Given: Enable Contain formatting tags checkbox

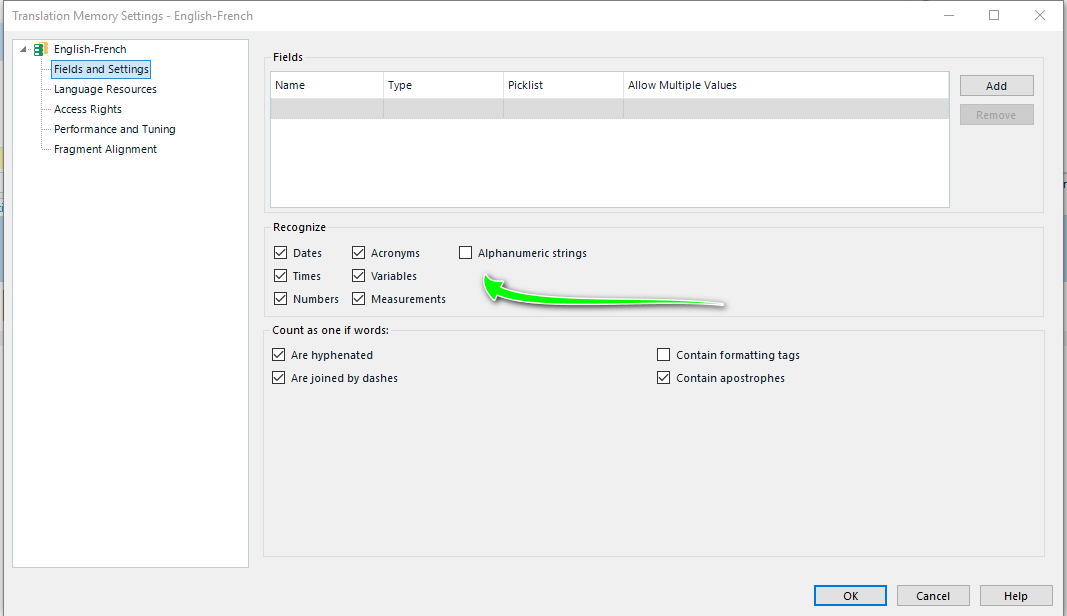Looking at the screenshot, I should [663, 355].
